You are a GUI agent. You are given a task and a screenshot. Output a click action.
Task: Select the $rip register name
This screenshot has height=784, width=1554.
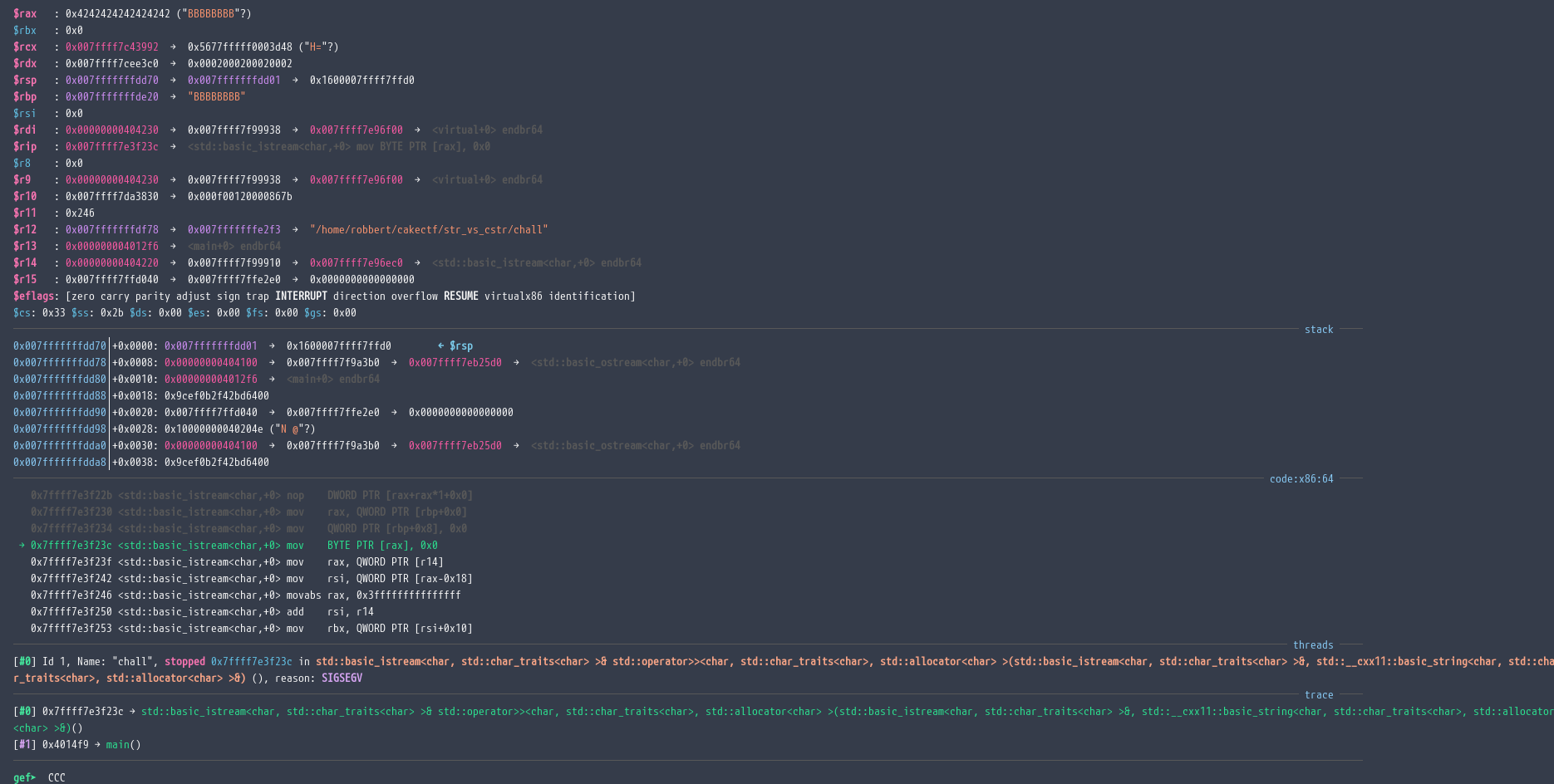click(25, 146)
